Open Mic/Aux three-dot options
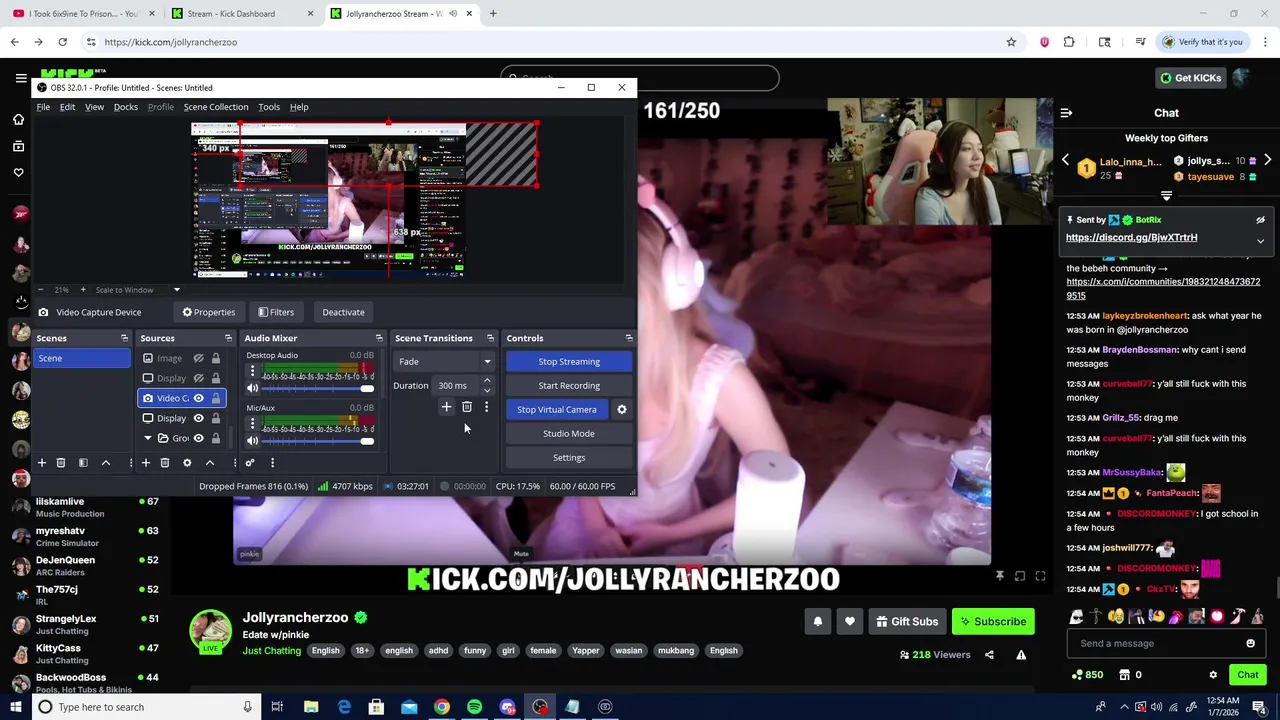Image resolution: width=1280 pixels, height=720 pixels. [x=253, y=424]
